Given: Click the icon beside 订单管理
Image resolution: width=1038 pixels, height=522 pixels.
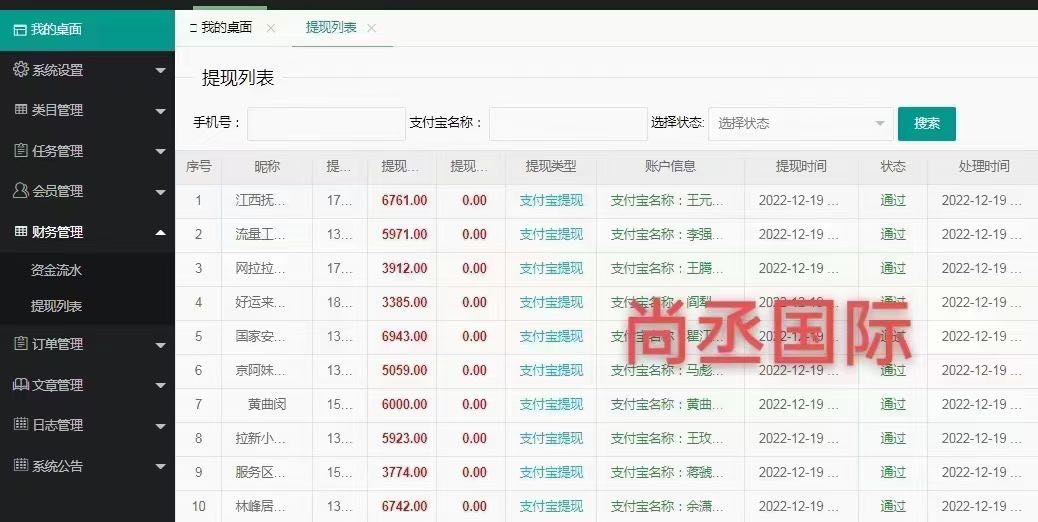Looking at the screenshot, I should (x=20, y=344).
